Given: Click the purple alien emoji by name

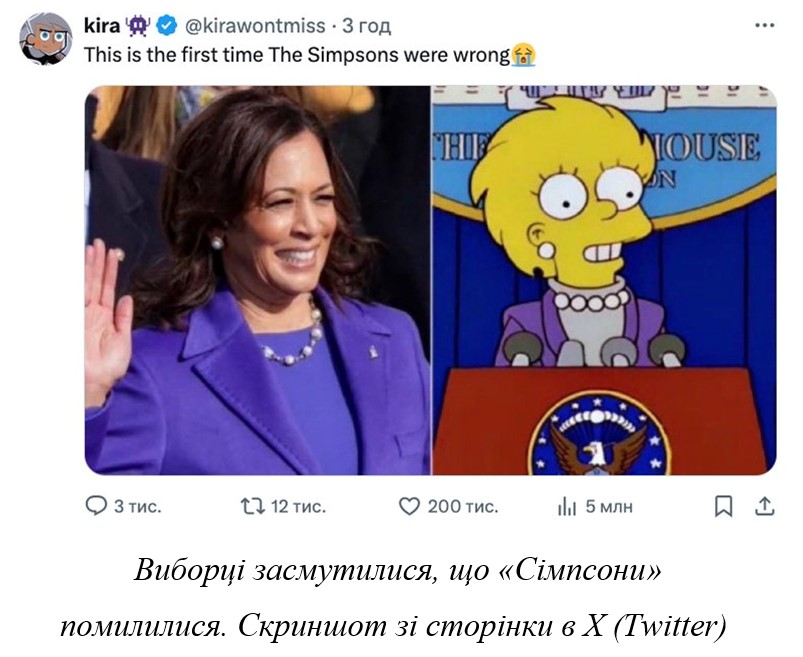Looking at the screenshot, I should pyautogui.click(x=138, y=26).
